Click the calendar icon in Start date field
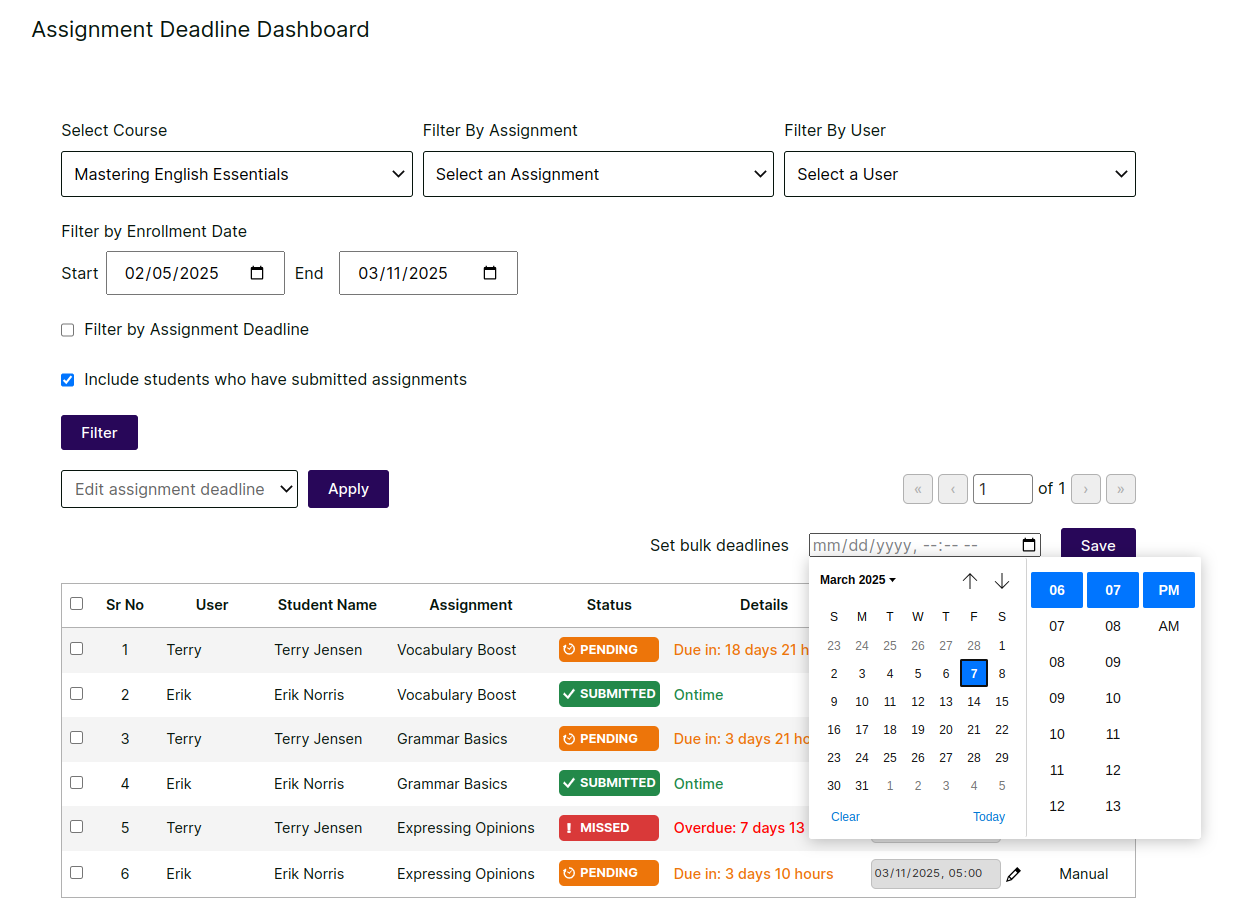This screenshot has width=1233, height=917. 257,273
